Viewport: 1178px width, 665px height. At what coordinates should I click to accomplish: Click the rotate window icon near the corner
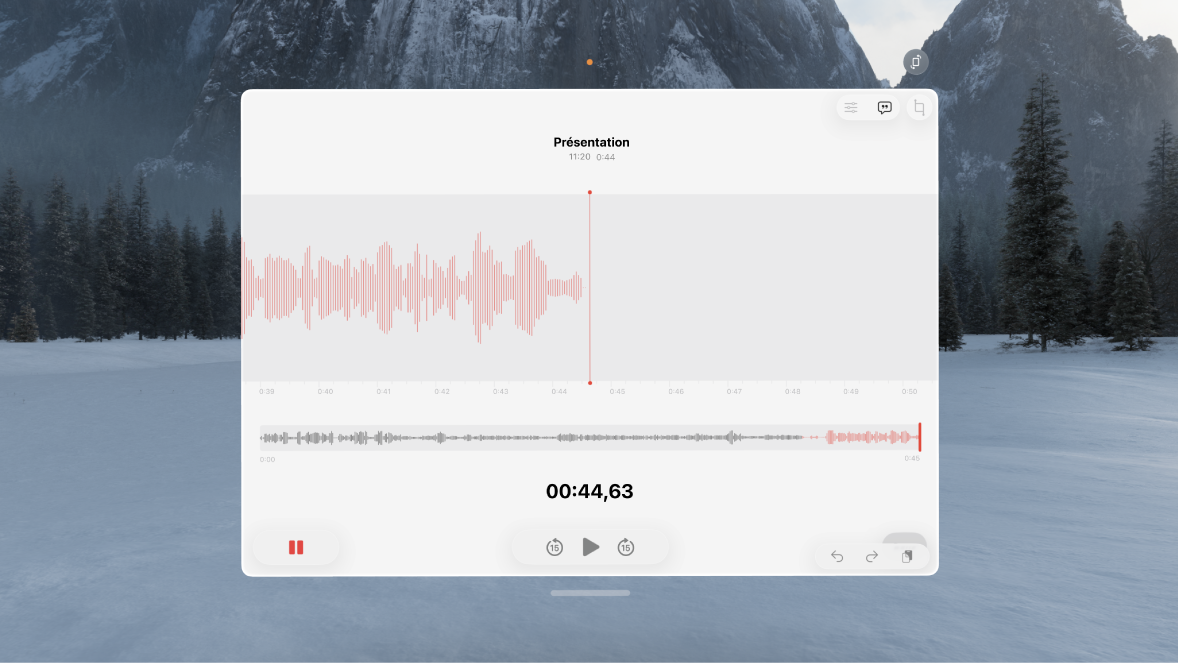point(916,62)
